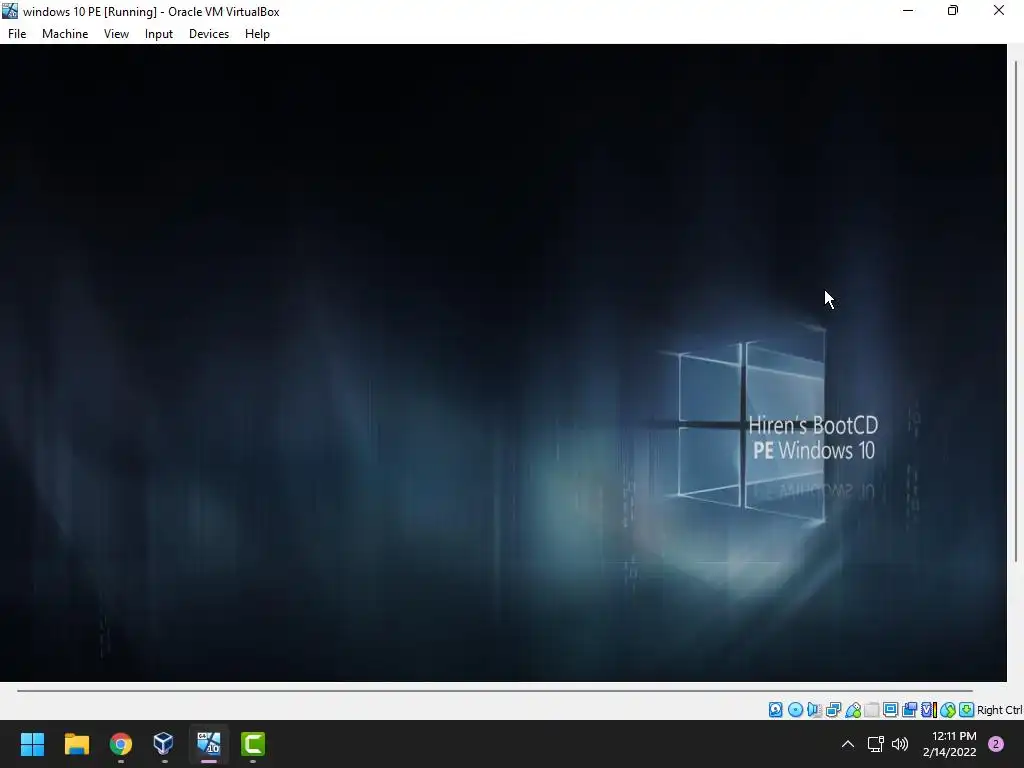Open the File menu
The width and height of the screenshot is (1024, 768).
coord(17,34)
